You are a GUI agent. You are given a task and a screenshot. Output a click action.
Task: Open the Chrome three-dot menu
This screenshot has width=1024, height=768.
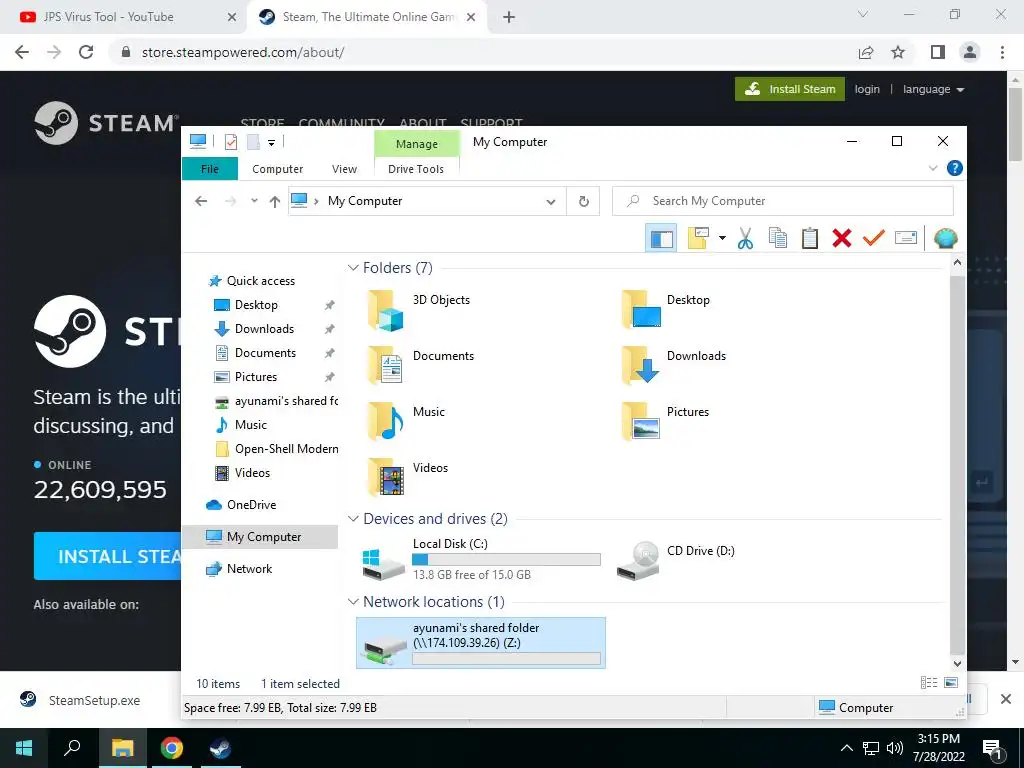[1002, 52]
